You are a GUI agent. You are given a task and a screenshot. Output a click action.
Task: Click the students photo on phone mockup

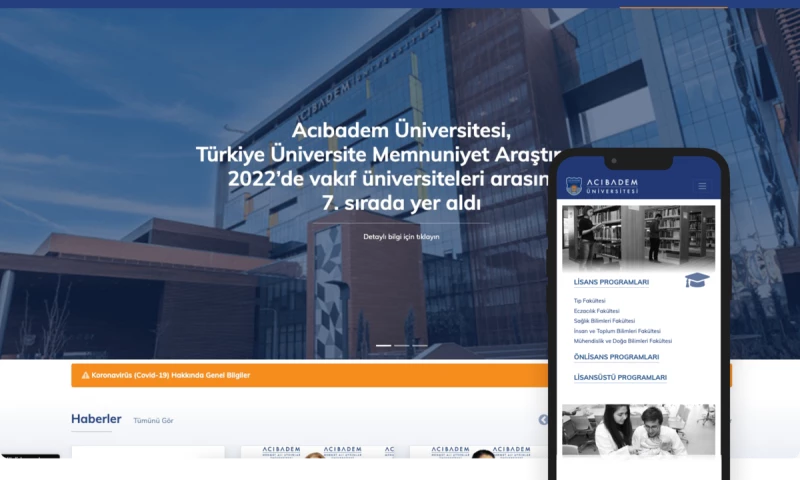(638, 430)
